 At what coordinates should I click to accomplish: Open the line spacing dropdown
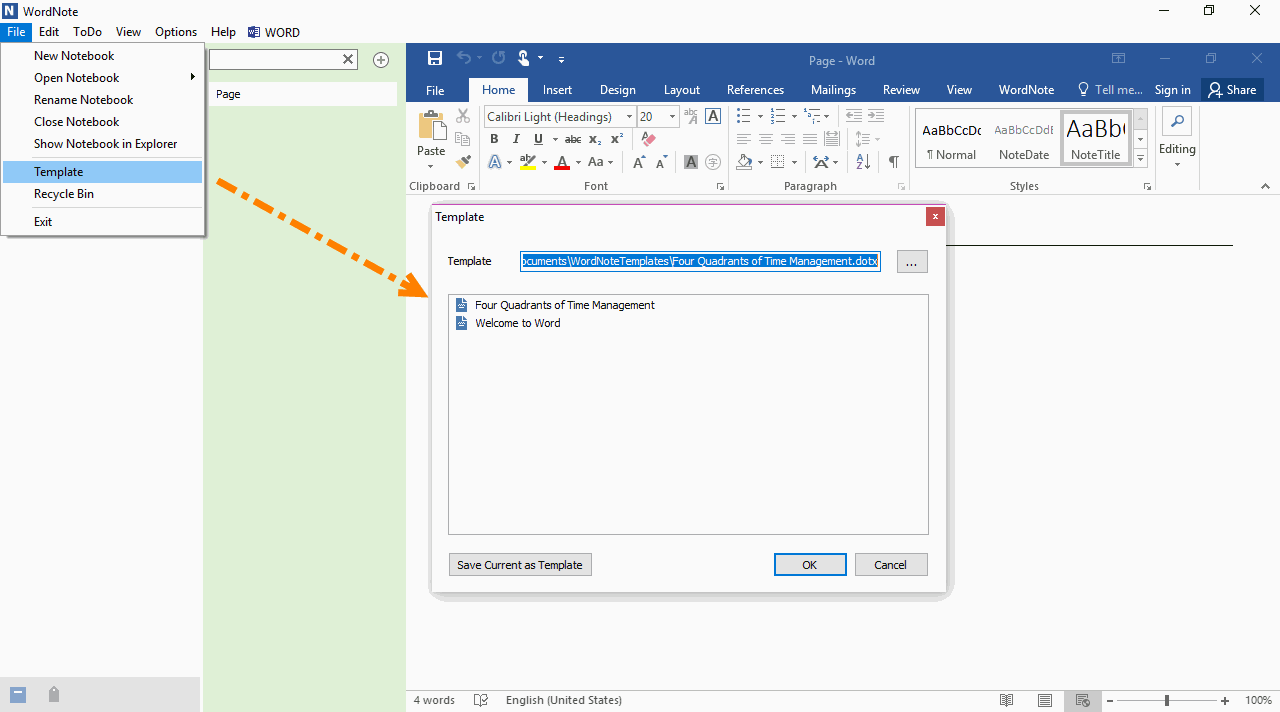(866, 139)
